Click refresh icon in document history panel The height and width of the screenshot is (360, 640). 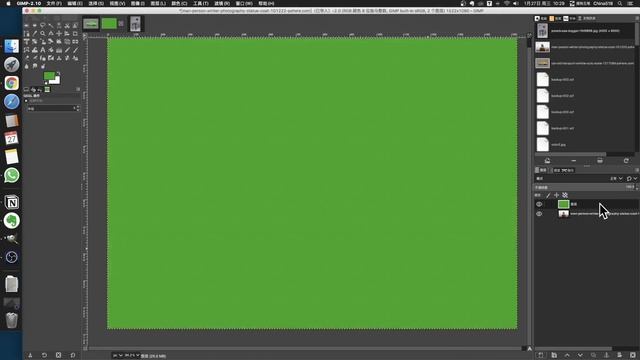pos(626,161)
